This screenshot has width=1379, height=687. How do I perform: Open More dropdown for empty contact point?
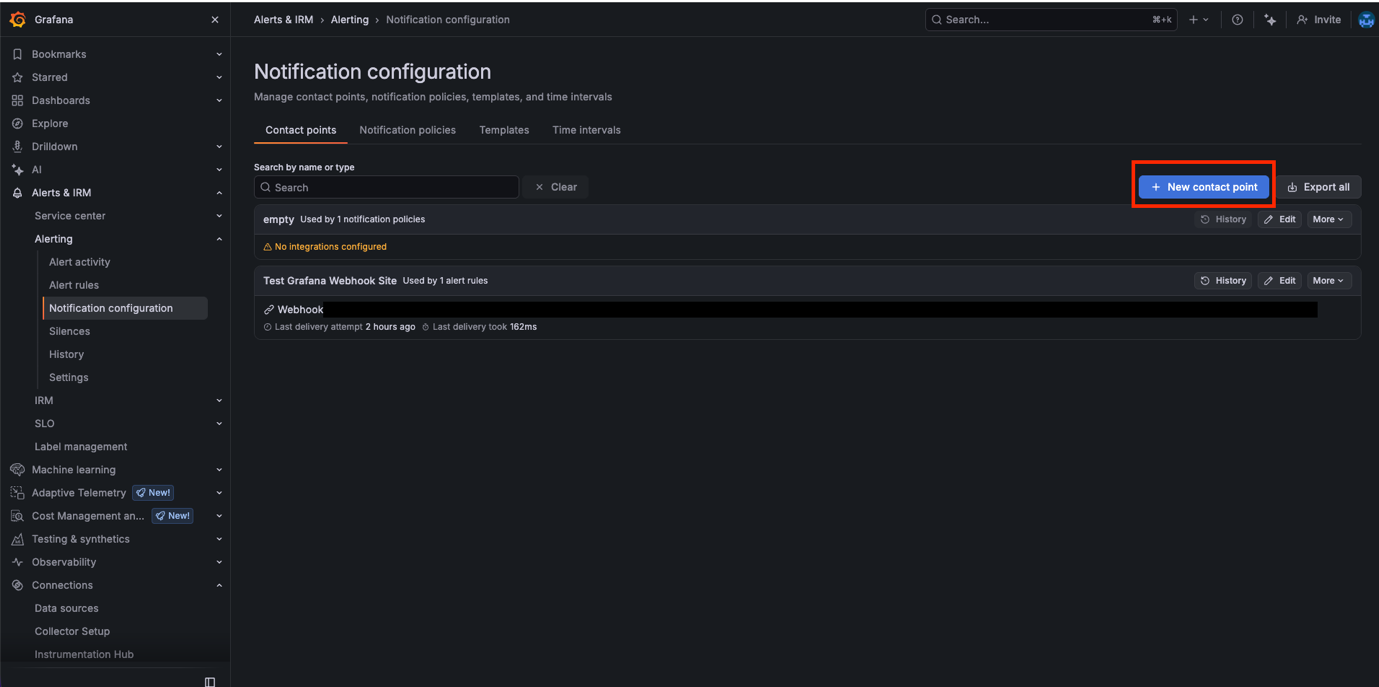click(x=1328, y=219)
